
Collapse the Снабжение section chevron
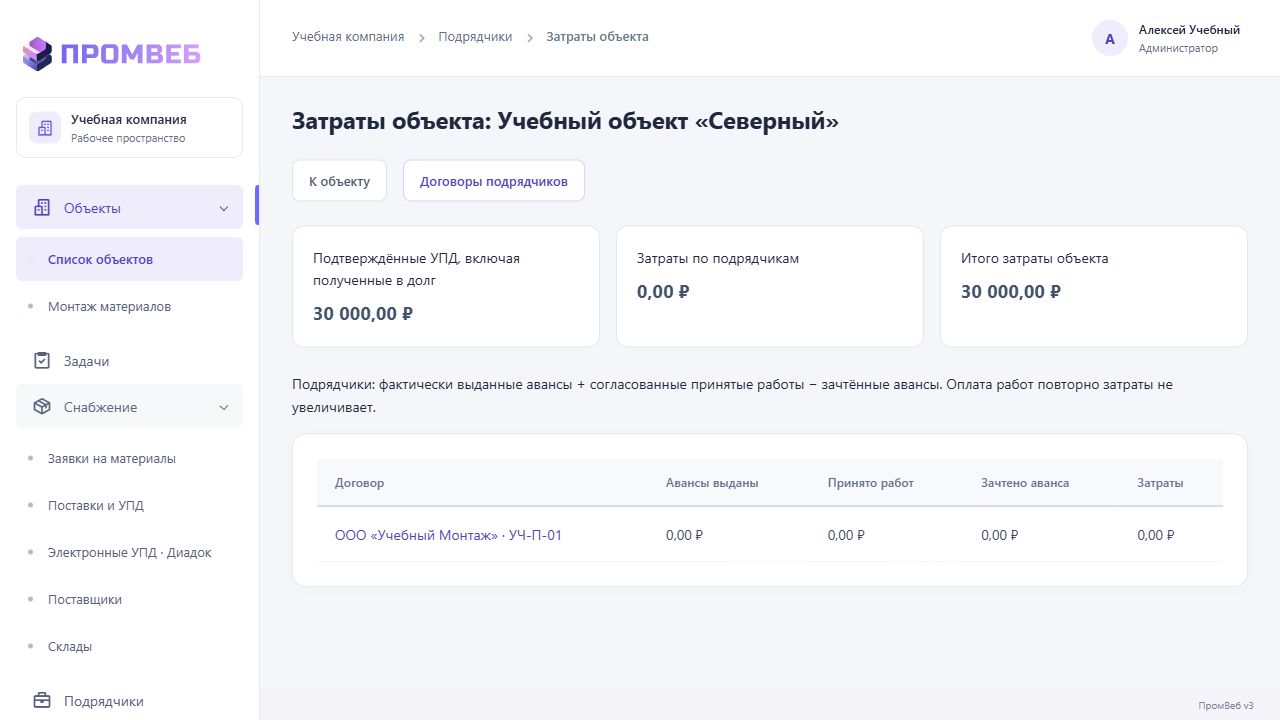click(x=224, y=407)
